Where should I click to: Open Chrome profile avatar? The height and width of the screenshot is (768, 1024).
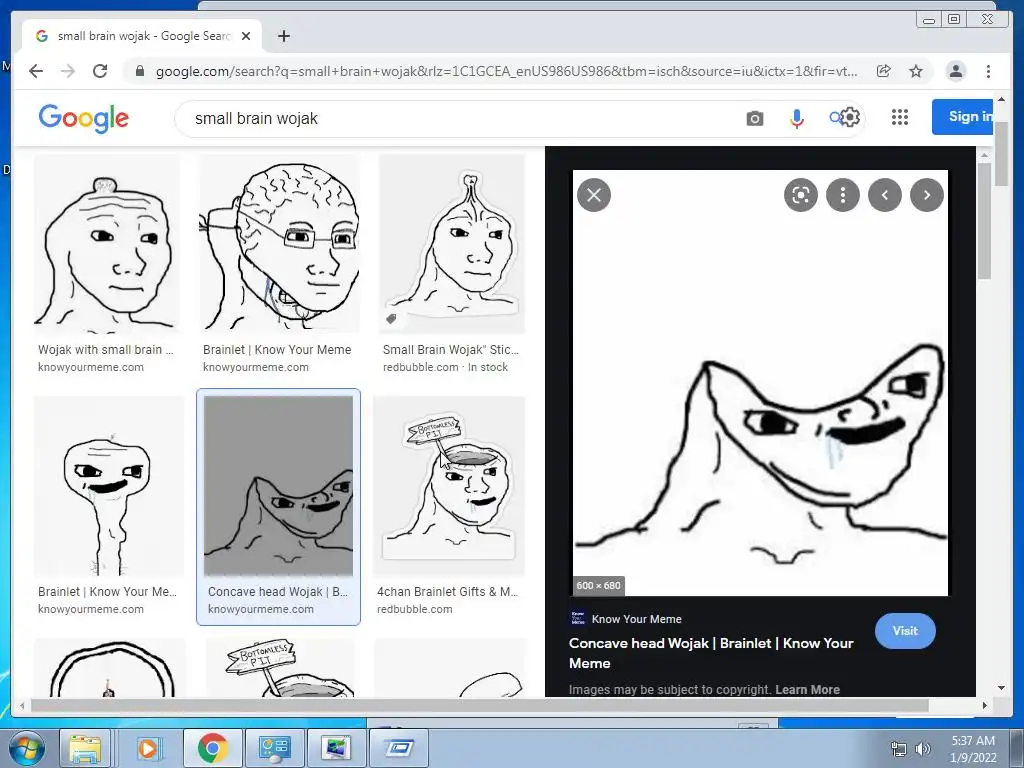pos(955,71)
